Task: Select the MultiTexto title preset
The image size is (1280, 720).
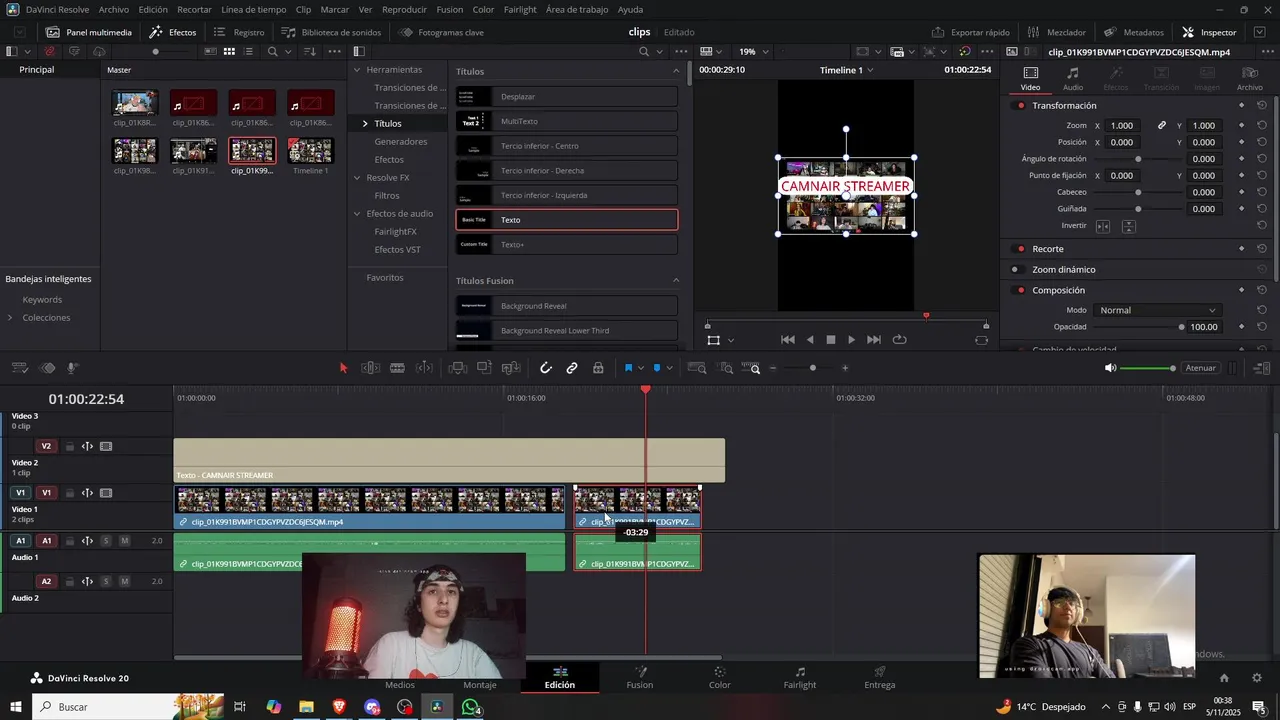Action: [x=566, y=121]
